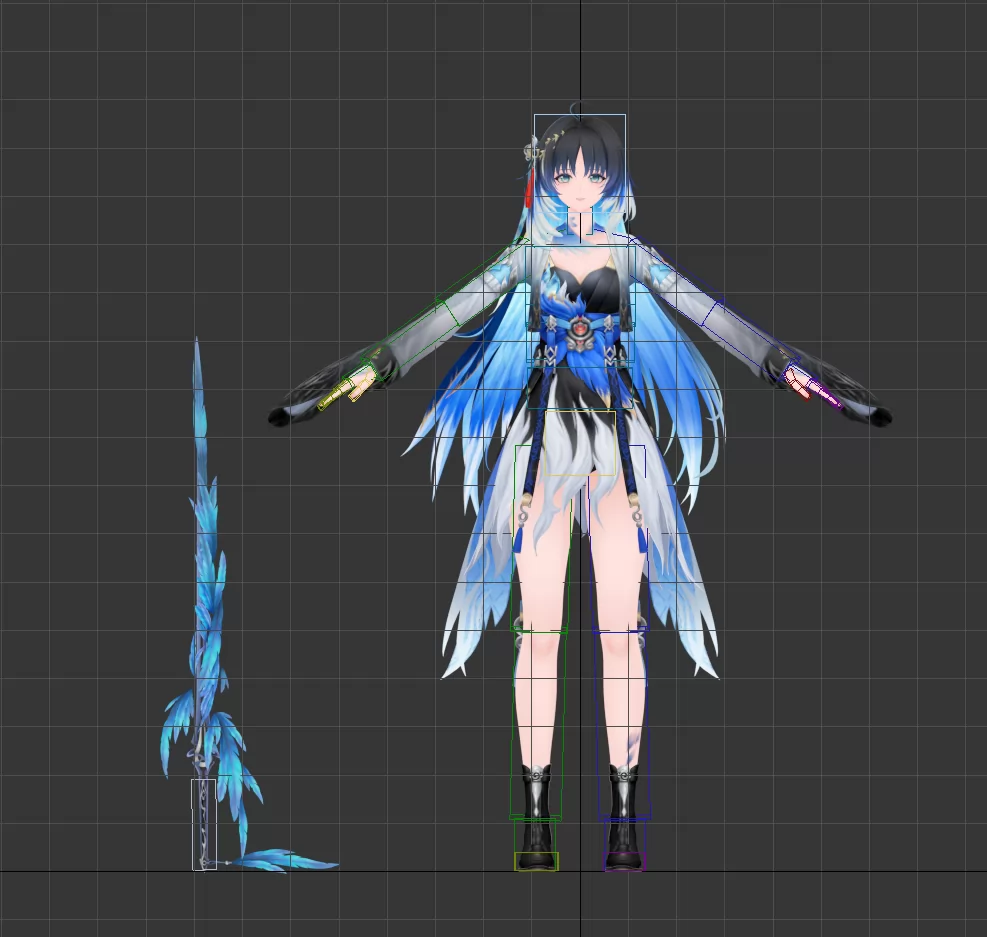Select the purple toe bone box
The image size is (987, 937).
(x=624, y=861)
